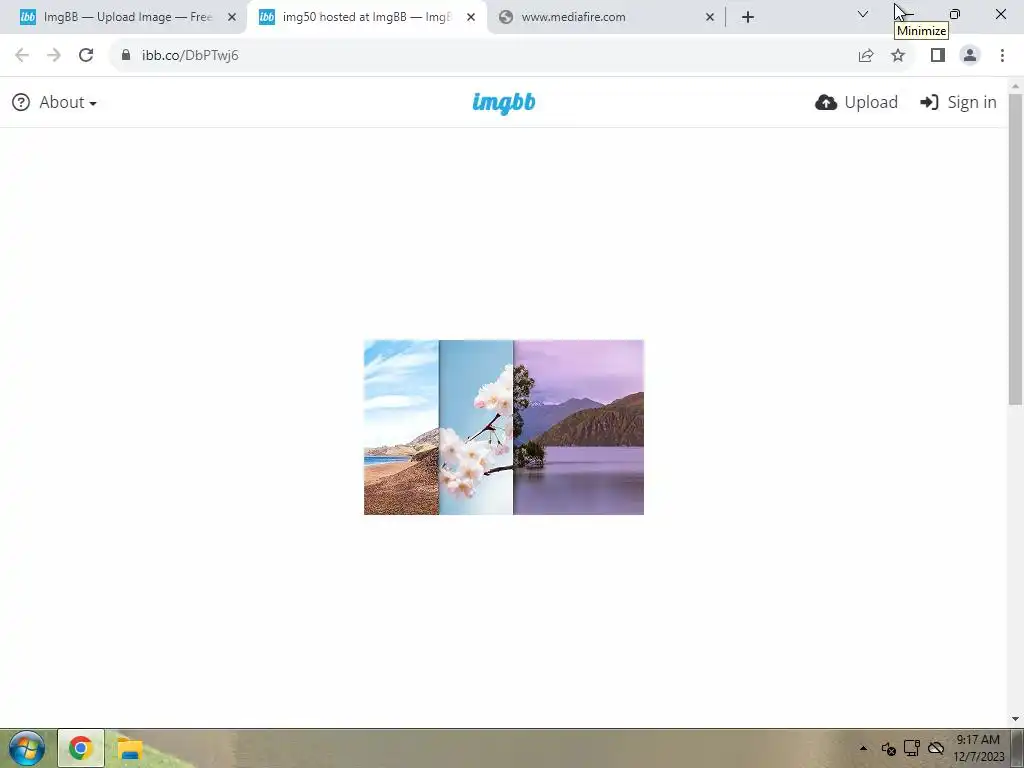Switch to www.mediafire.com tab
The width and height of the screenshot is (1024, 768).
pos(607,17)
